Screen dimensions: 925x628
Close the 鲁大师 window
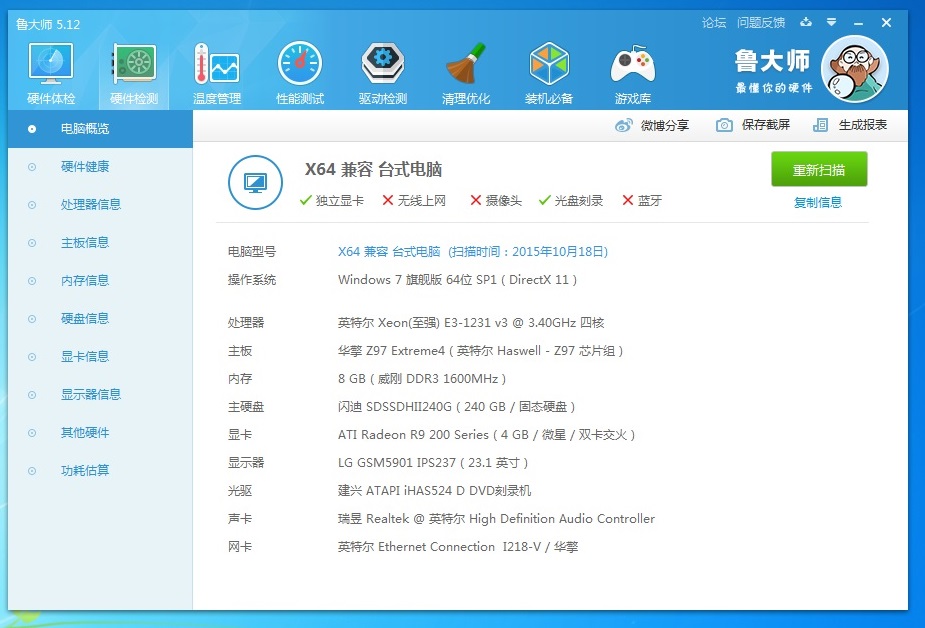886,22
